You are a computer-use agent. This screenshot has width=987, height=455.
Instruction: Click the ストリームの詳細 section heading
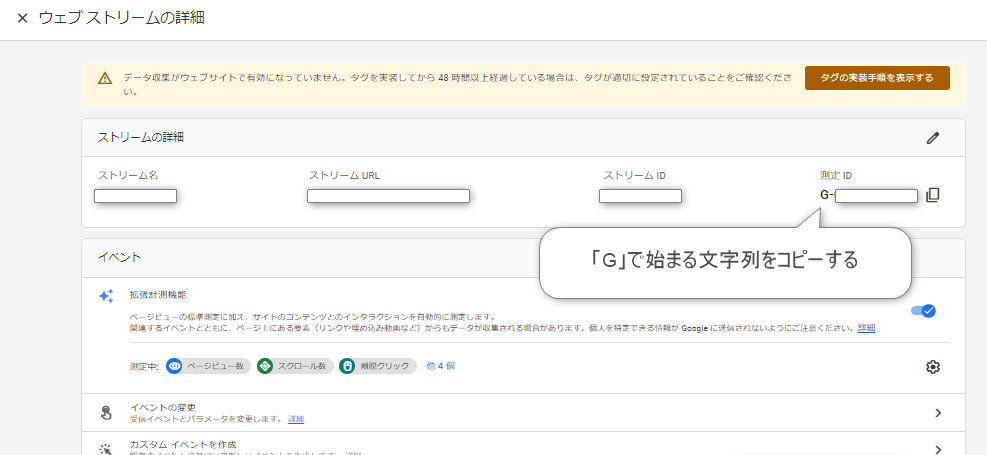click(140, 137)
